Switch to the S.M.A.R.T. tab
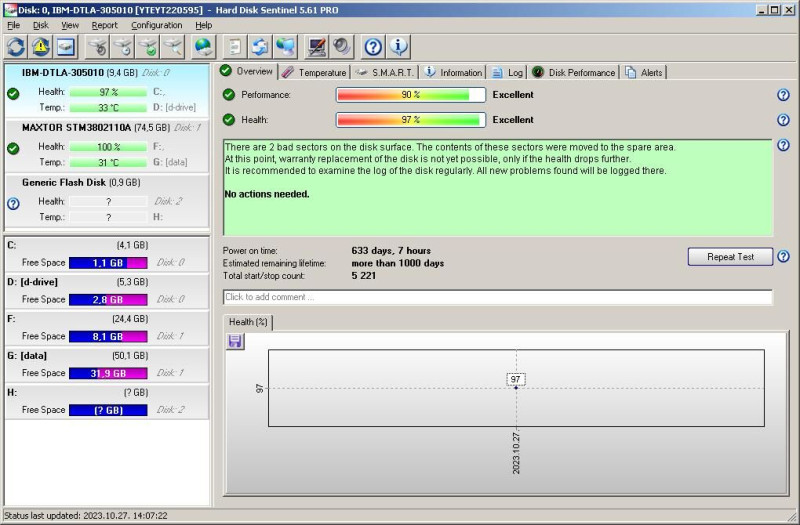The image size is (800, 525). (385, 72)
